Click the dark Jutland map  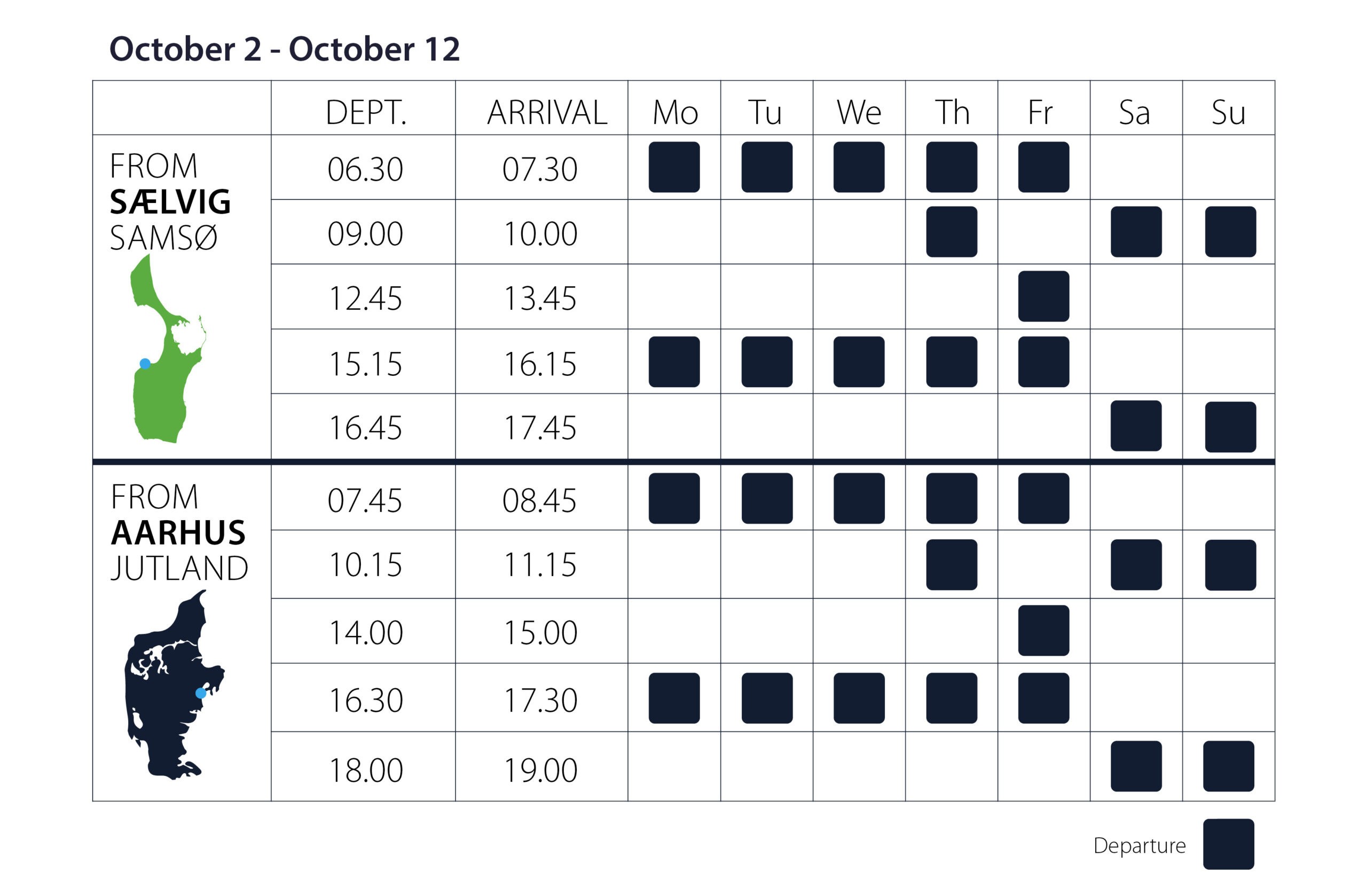(174, 685)
